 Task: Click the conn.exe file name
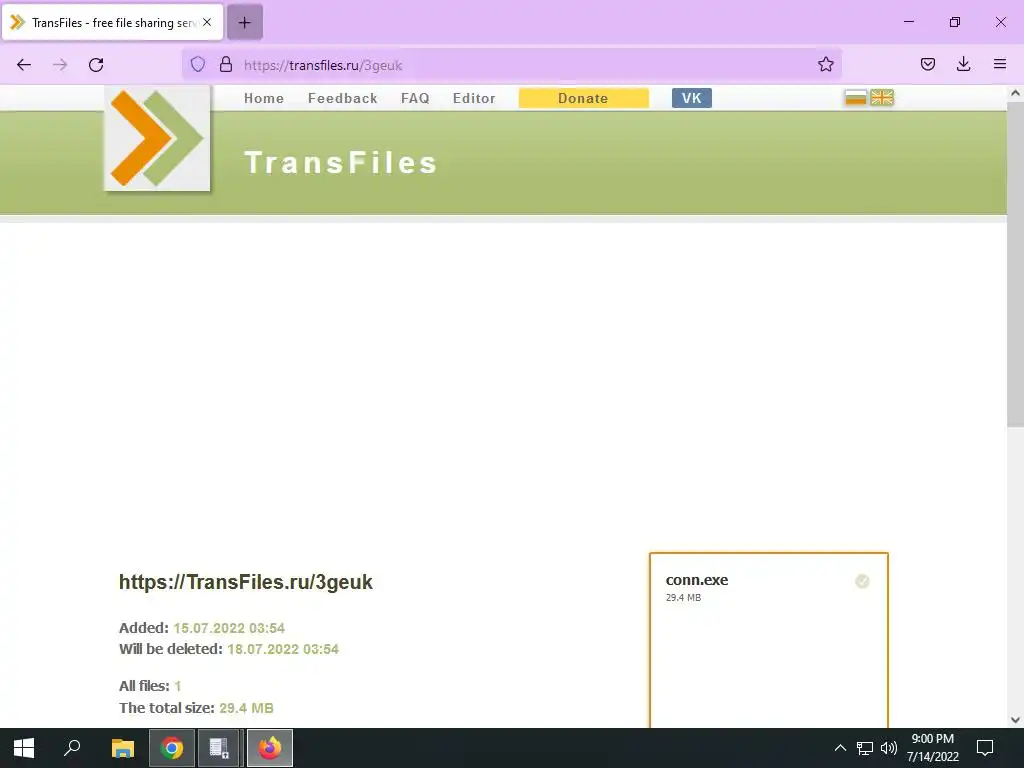click(697, 580)
